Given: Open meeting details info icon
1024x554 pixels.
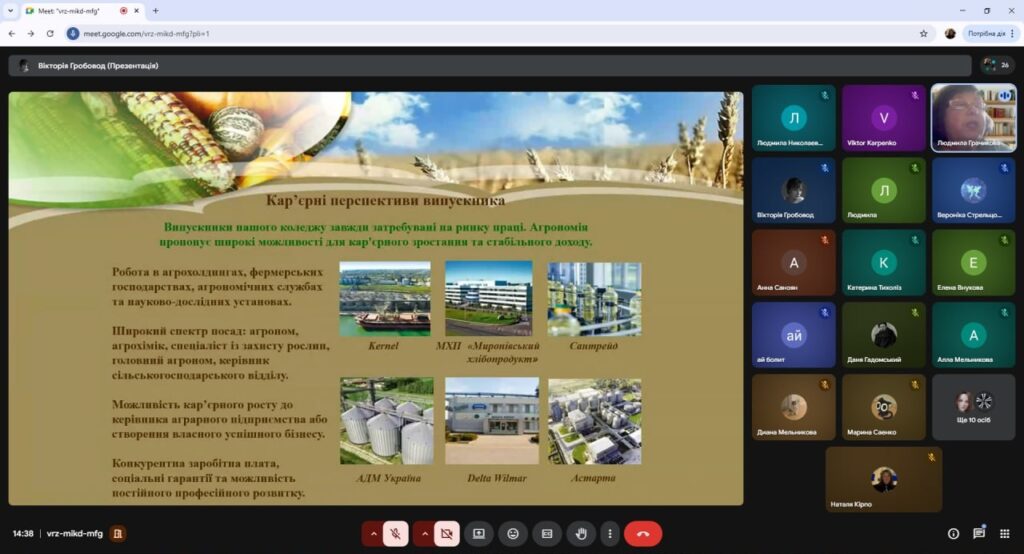Looking at the screenshot, I should (953, 534).
